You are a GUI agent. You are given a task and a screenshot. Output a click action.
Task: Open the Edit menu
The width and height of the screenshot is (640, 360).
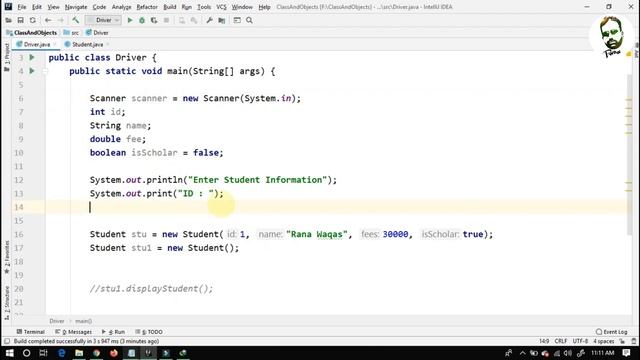click(x=37, y=7)
